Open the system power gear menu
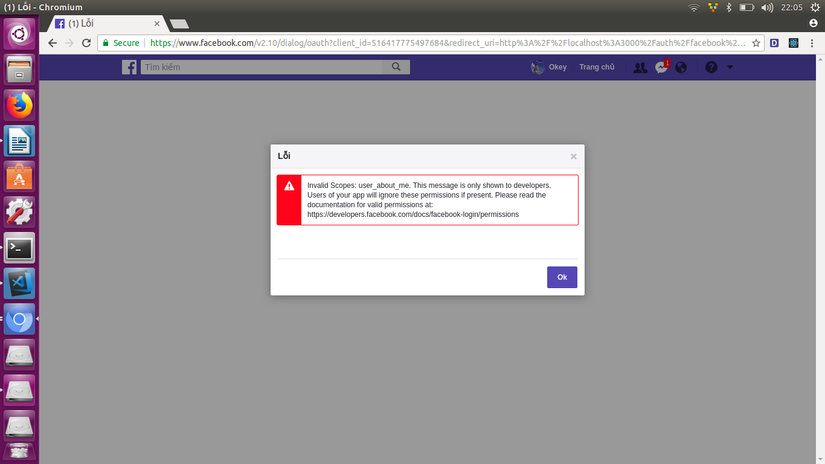Screen dimensions: 825x464 [x=815, y=7]
